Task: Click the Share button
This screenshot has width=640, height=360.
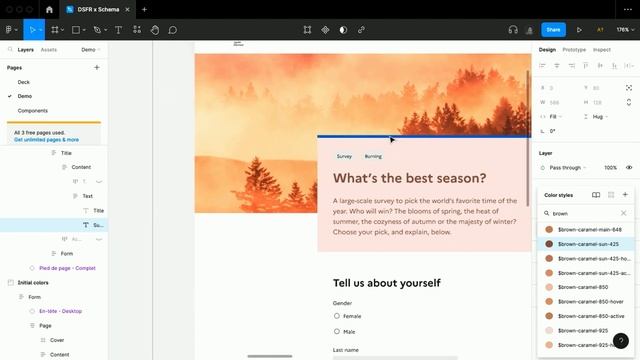Action: (553, 30)
